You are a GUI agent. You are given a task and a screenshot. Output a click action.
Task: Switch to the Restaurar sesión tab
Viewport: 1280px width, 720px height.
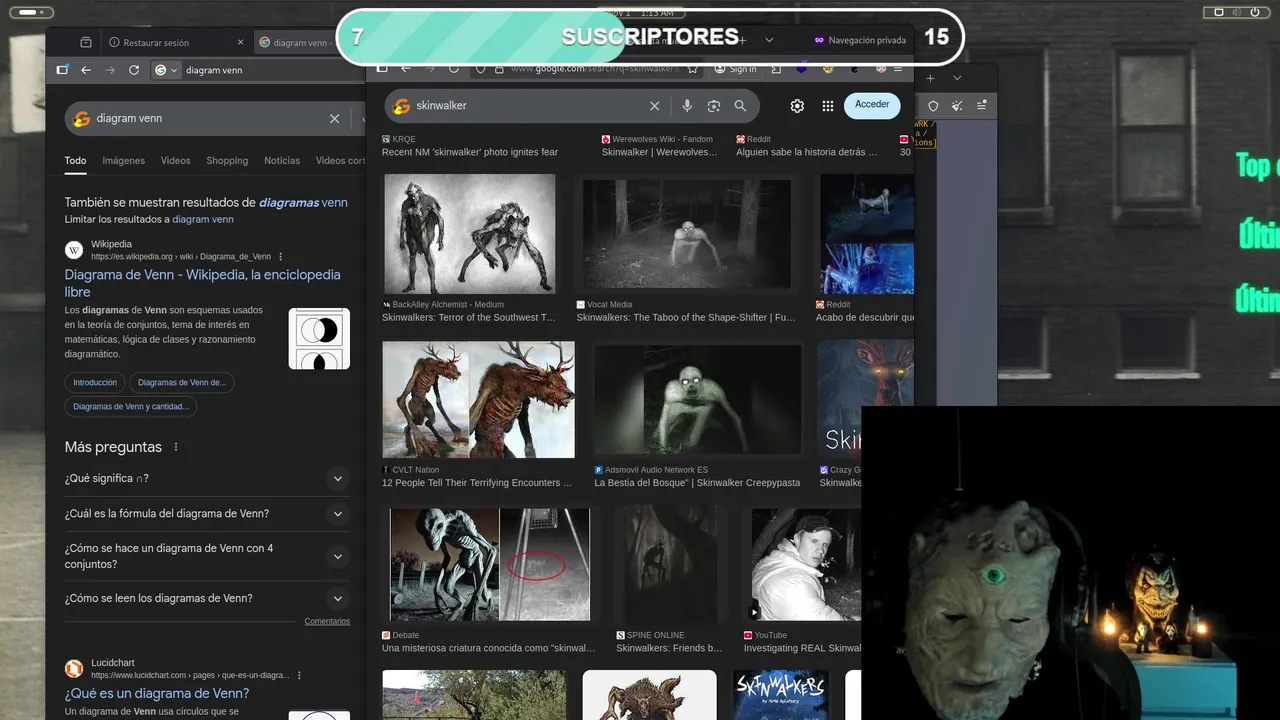pyautogui.click(x=175, y=42)
